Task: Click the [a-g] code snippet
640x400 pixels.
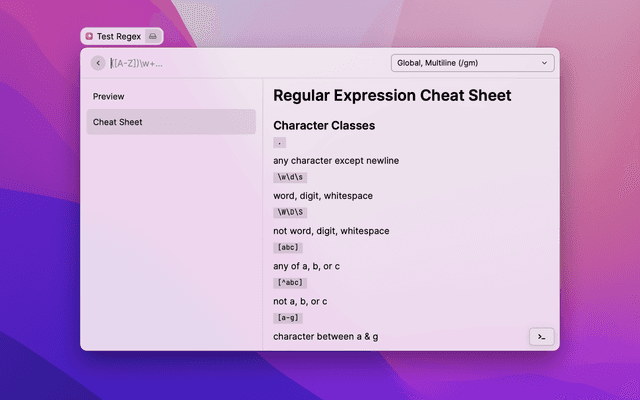Action: coord(287,317)
